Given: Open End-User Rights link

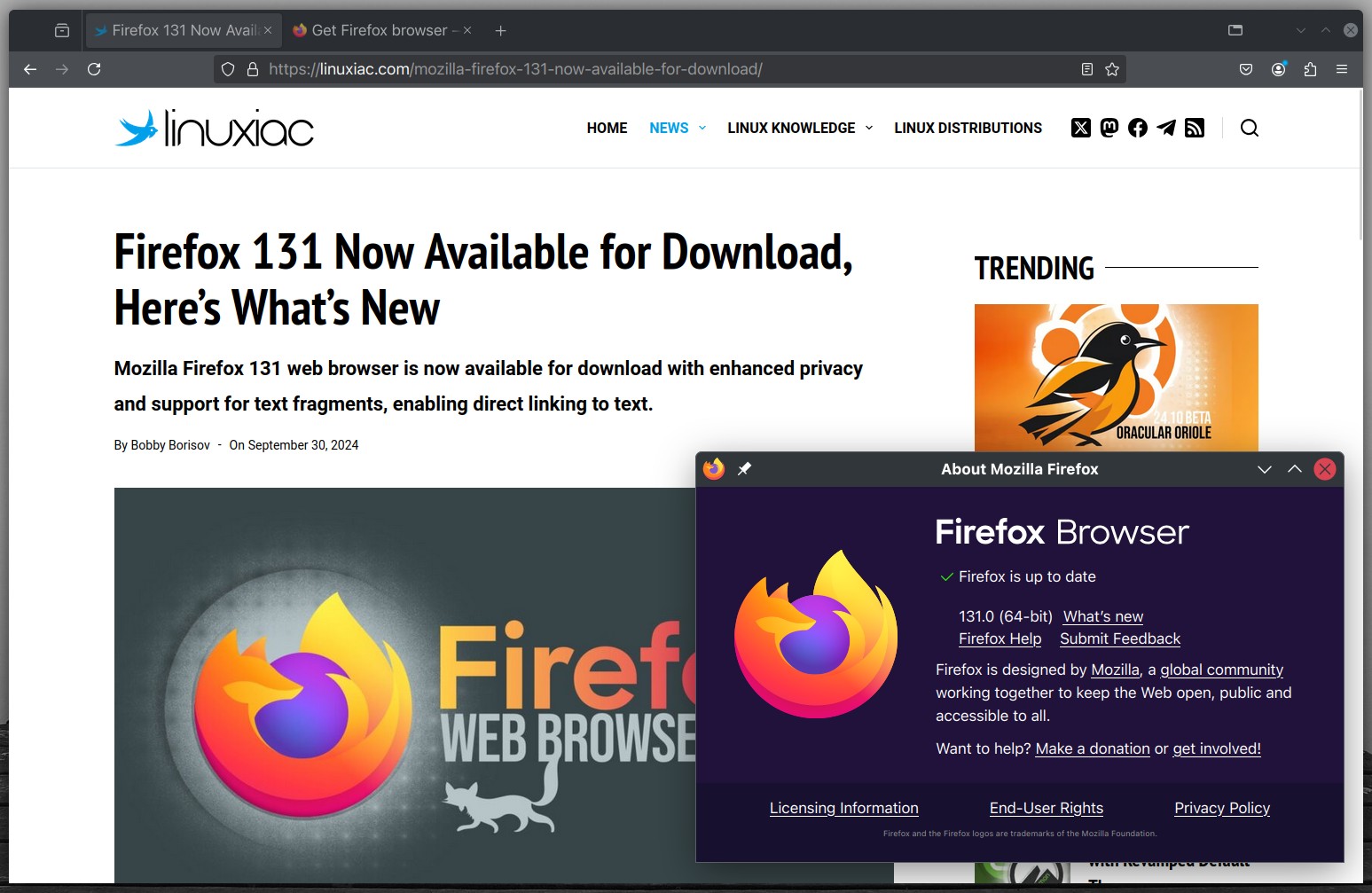Looking at the screenshot, I should [1047, 808].
